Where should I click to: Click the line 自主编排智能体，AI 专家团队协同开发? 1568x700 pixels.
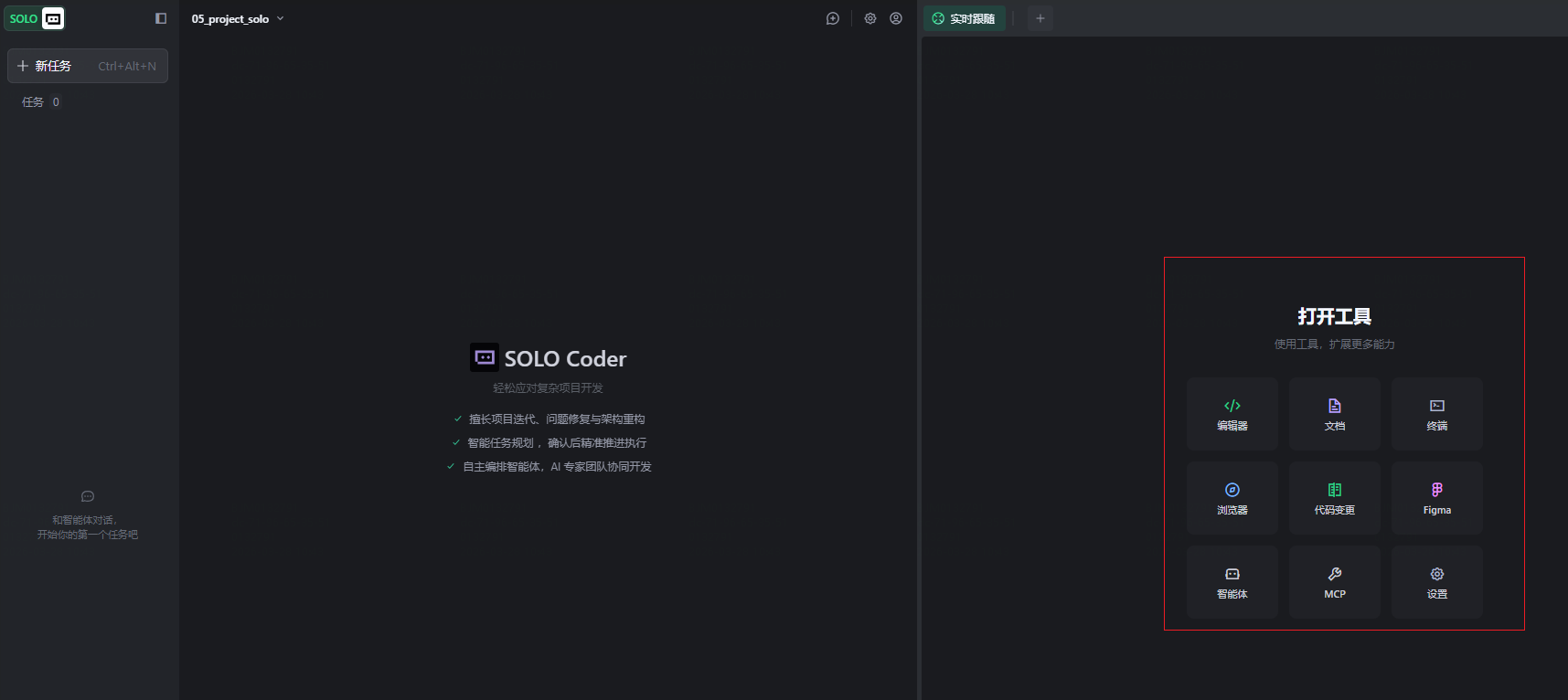pos(557,467)
